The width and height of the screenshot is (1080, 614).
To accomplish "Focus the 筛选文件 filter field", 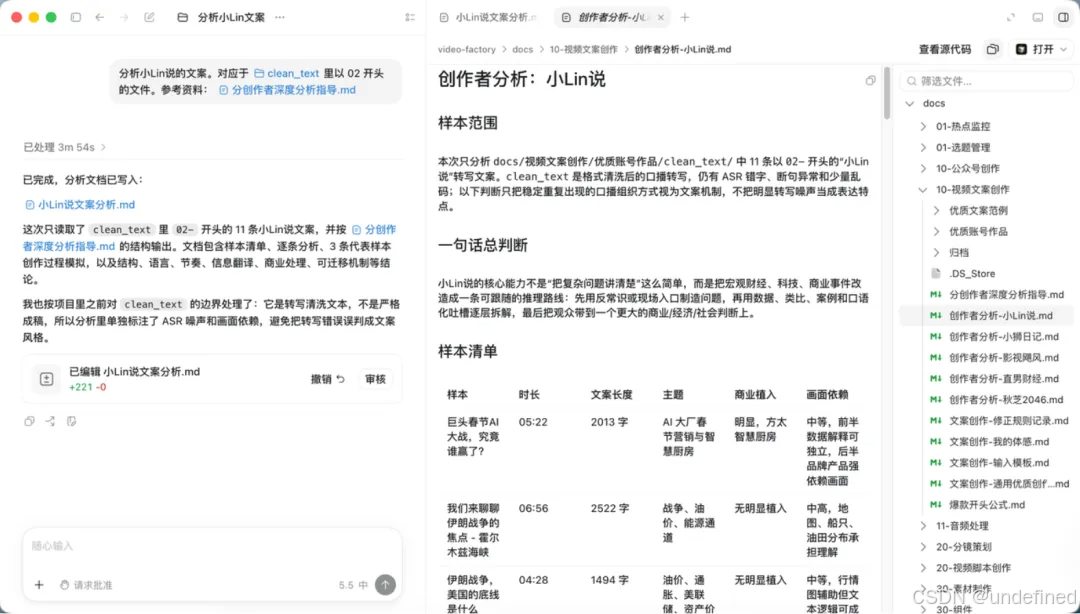I will (x=986, y=81).
